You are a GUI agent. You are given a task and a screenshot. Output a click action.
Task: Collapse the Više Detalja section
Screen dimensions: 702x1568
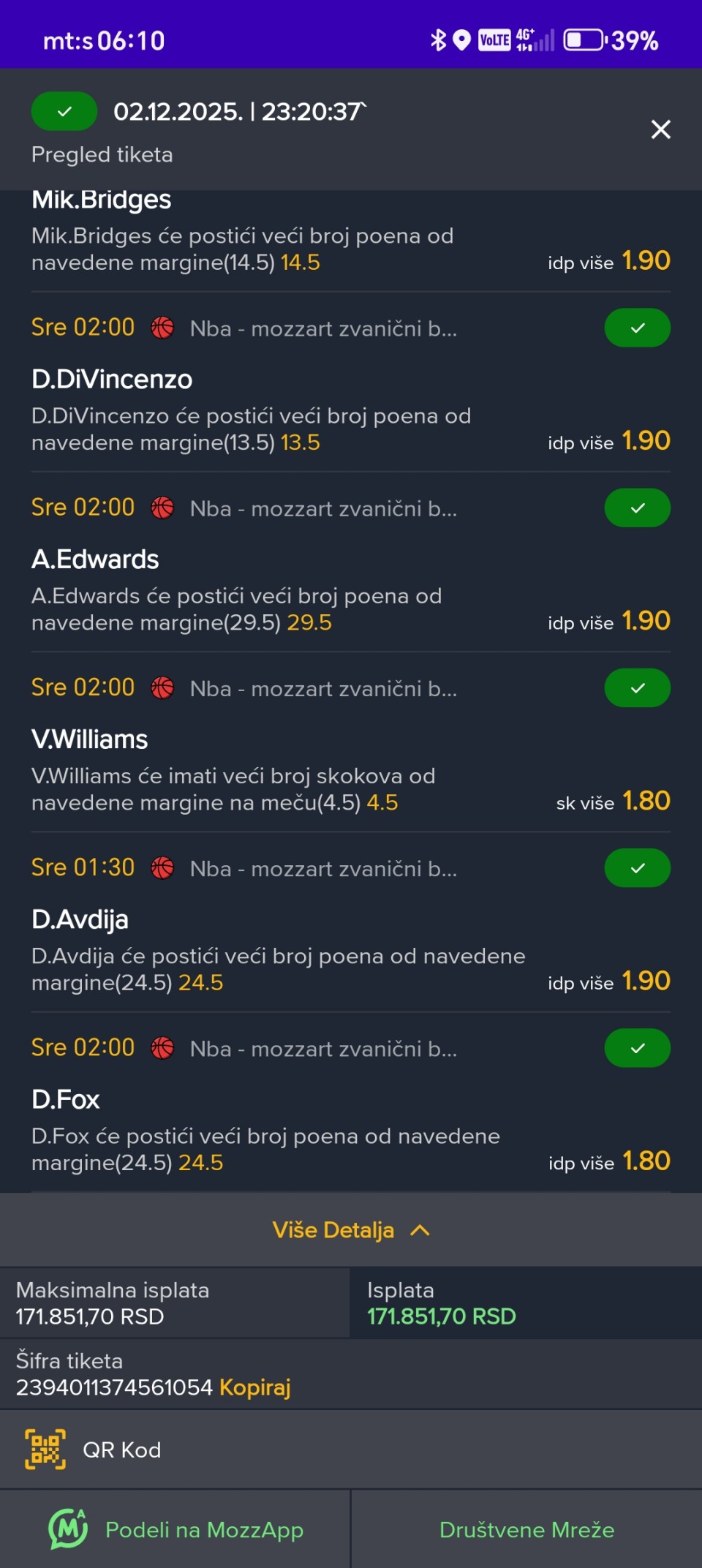[350, 1230]
